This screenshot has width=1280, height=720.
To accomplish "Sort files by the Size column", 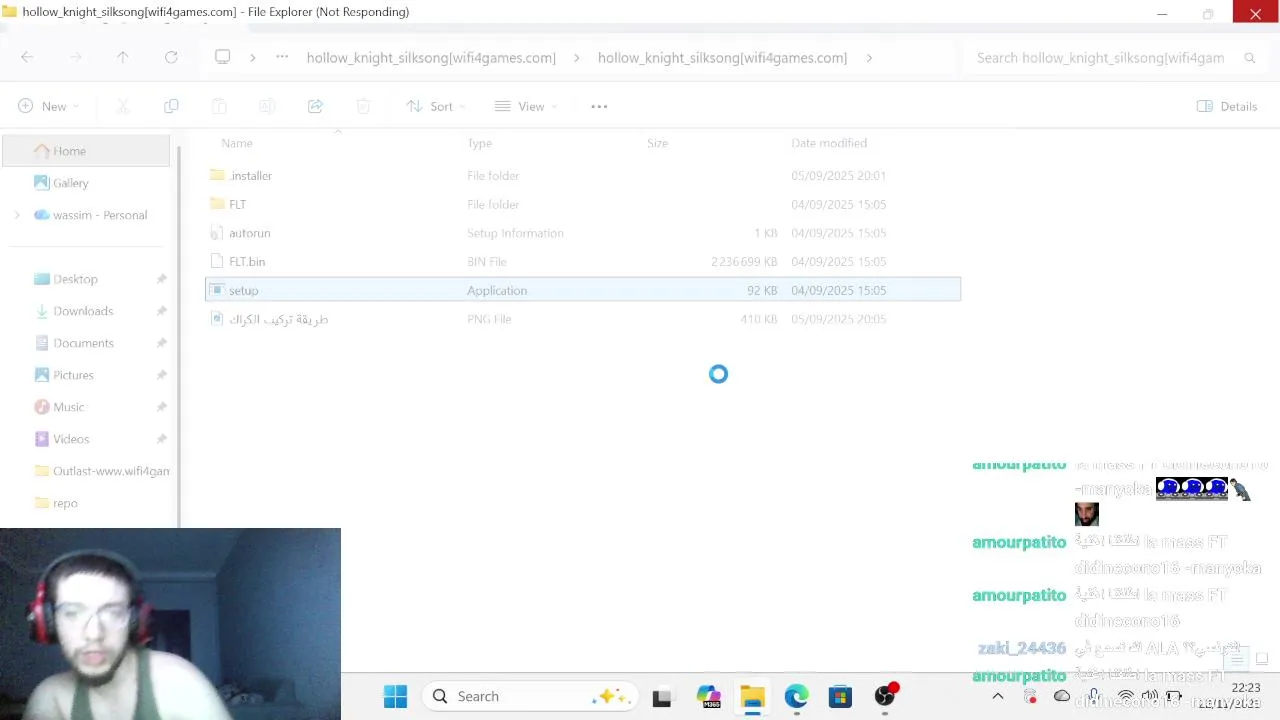I will [657, 143].
